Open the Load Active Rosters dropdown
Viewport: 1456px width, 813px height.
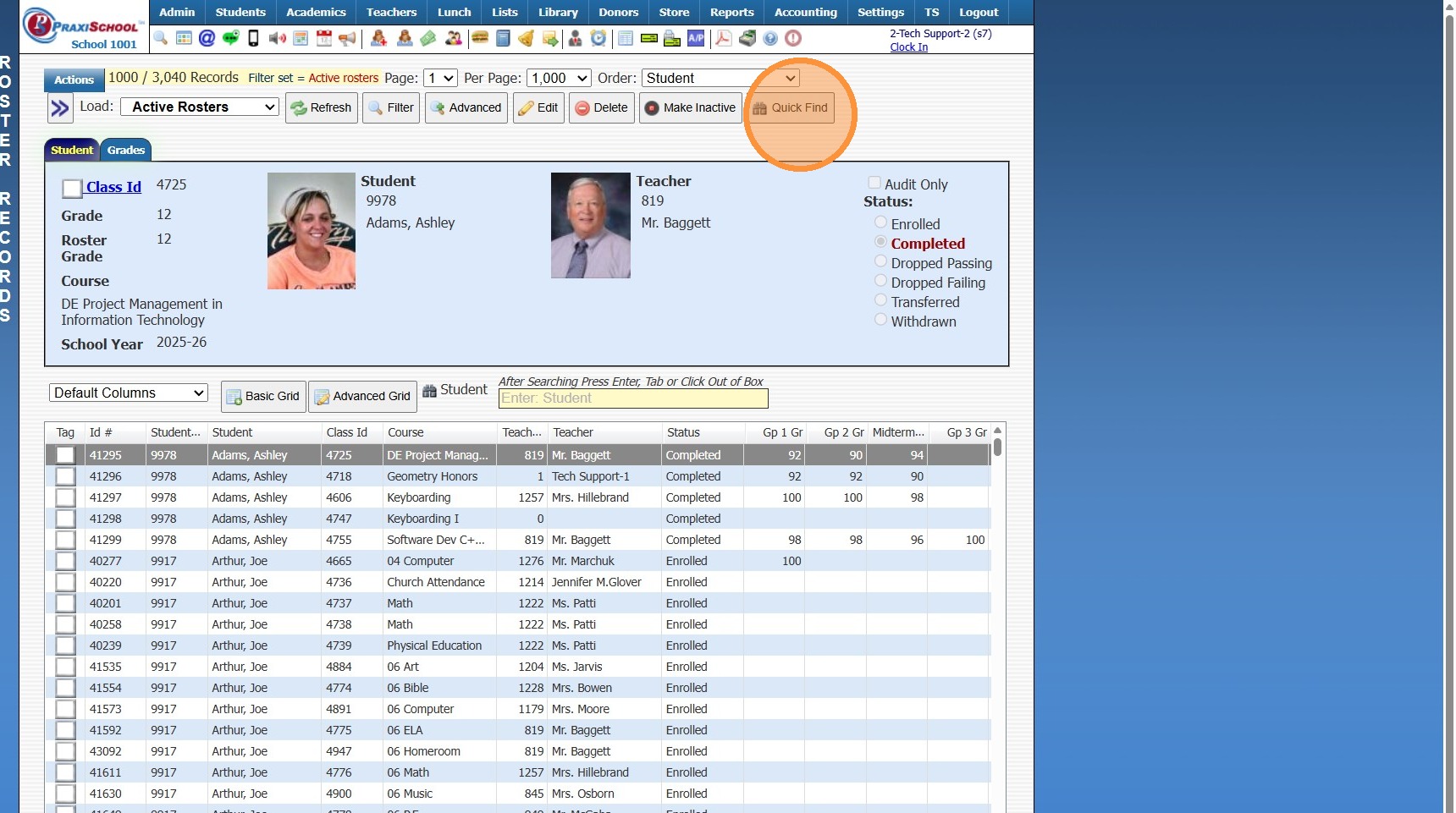click(x=200, y=107)
